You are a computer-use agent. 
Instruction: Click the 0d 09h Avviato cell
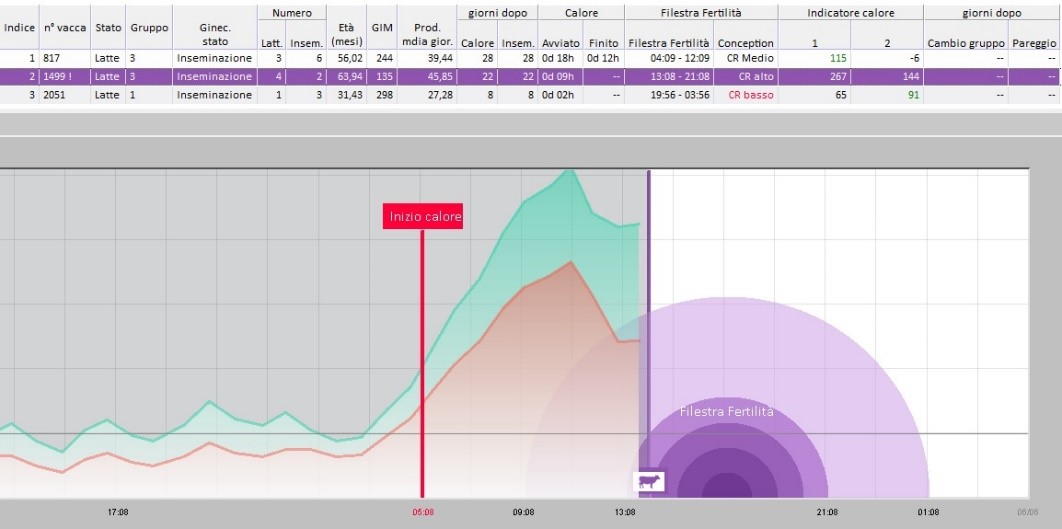pos(558,77)
